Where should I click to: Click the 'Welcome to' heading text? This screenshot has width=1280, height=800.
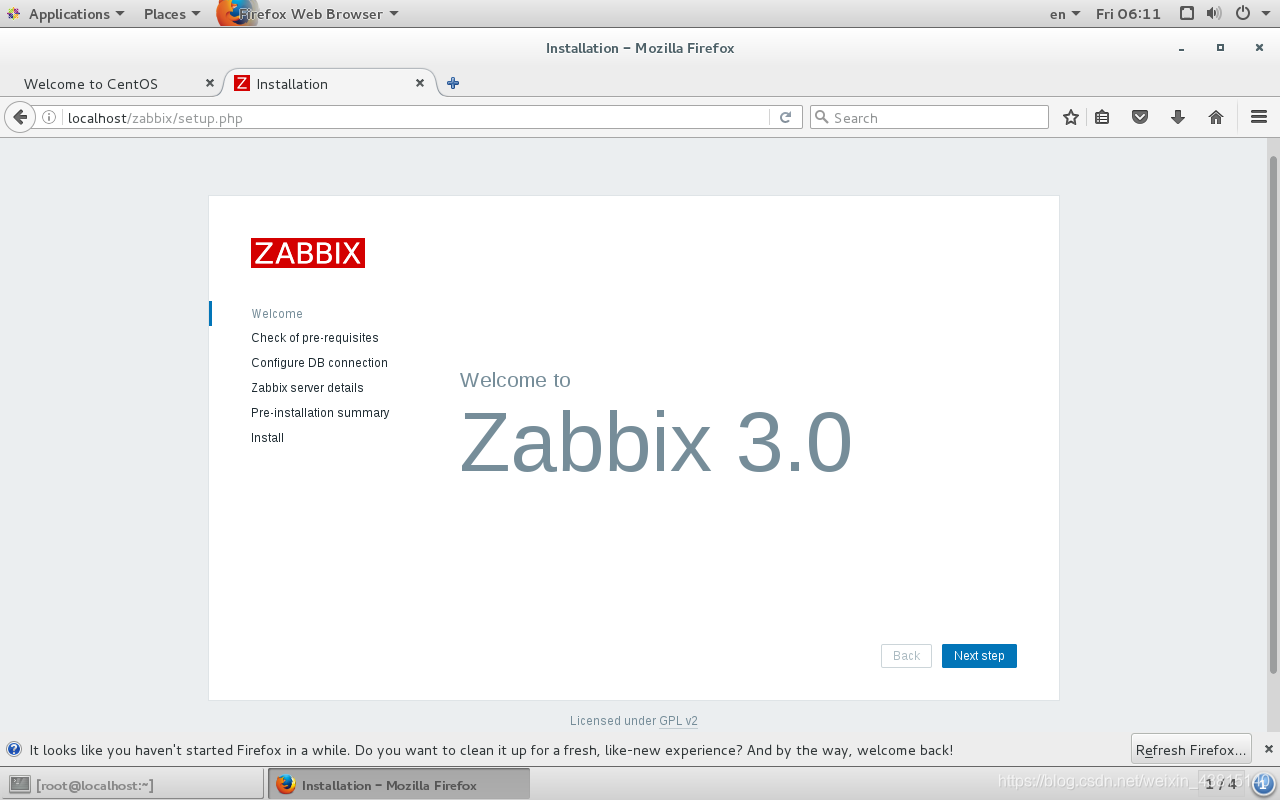[515, 380]
